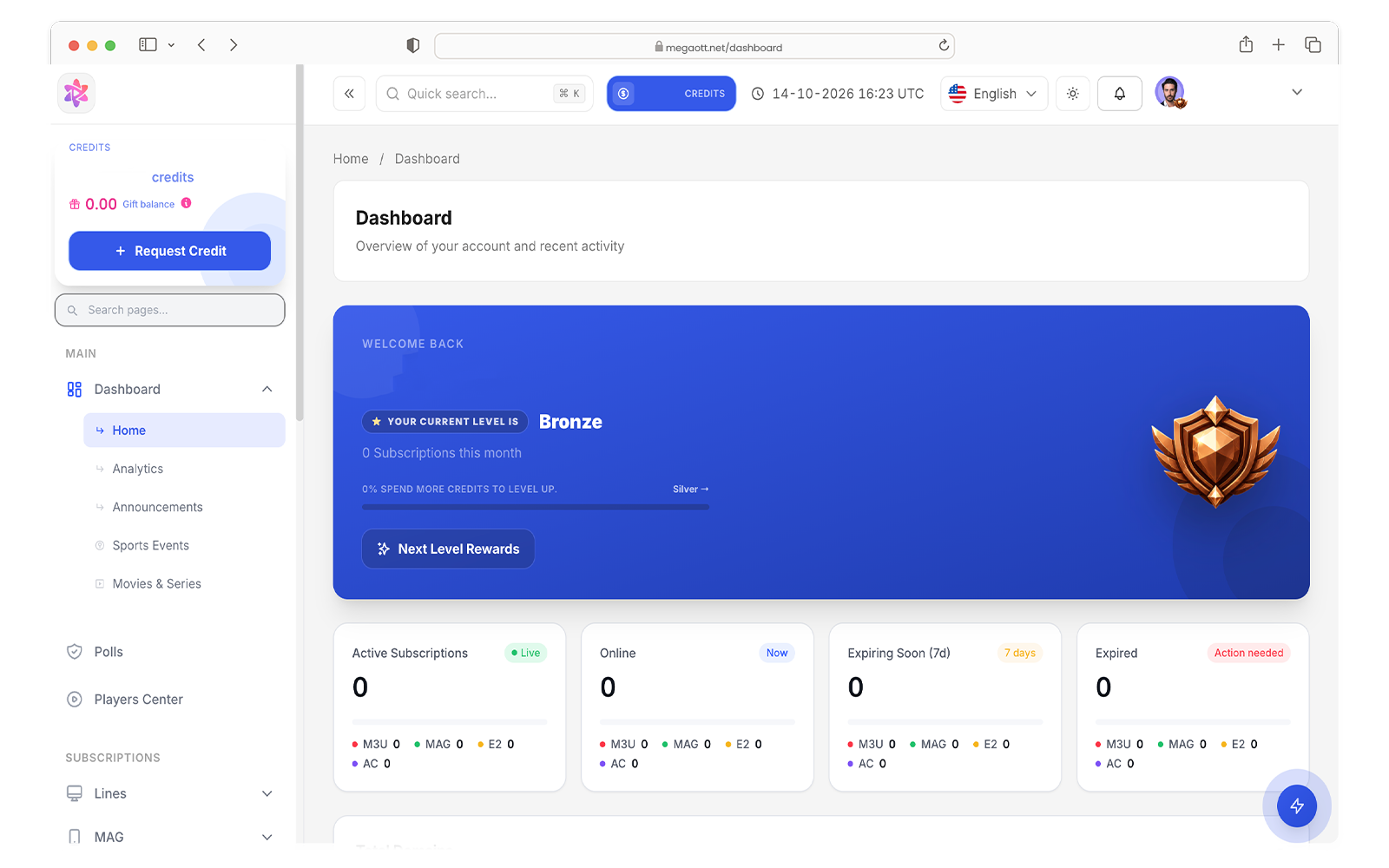Open user profile avatar
Viewport: 1389px width, 868px height.
coord(1170,93)
